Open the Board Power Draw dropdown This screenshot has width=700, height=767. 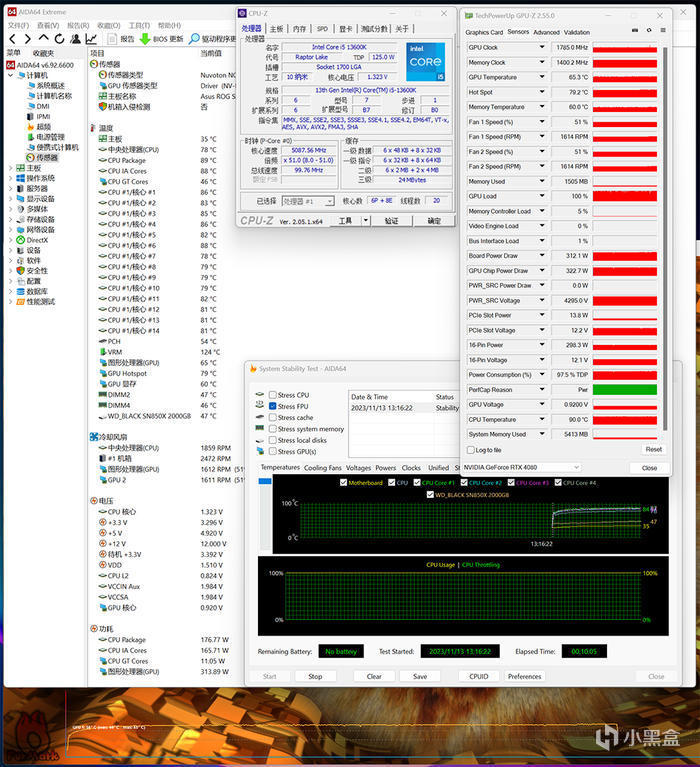click(x=542, y=255)
